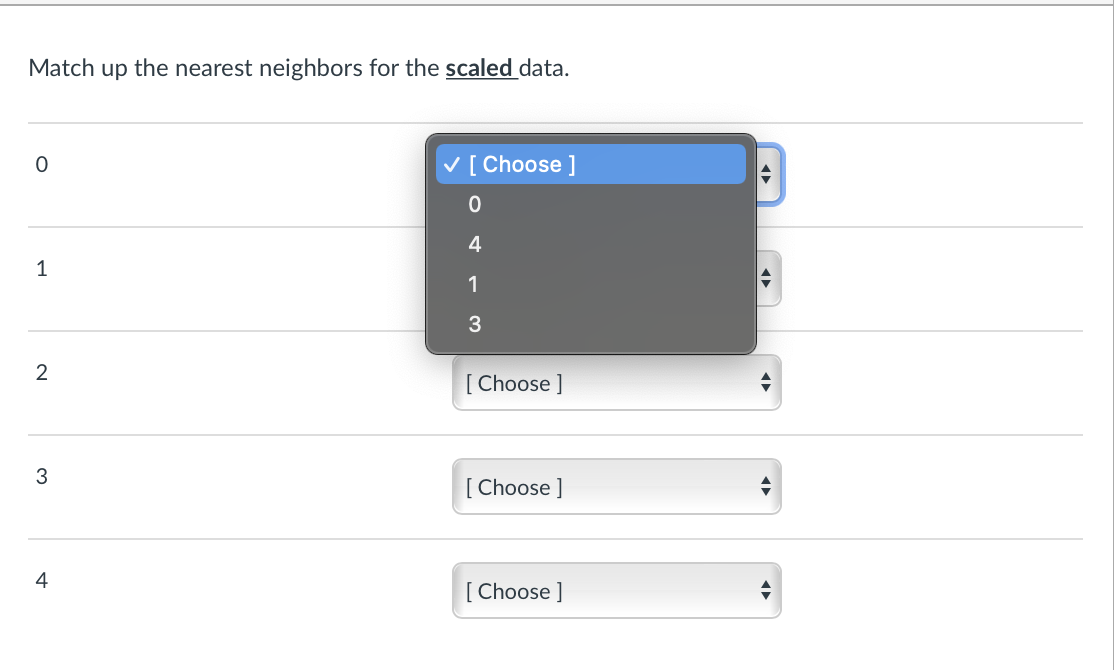
Task: Click the focused blue-outlined dropdown on row 0
Action: (770, 174)
